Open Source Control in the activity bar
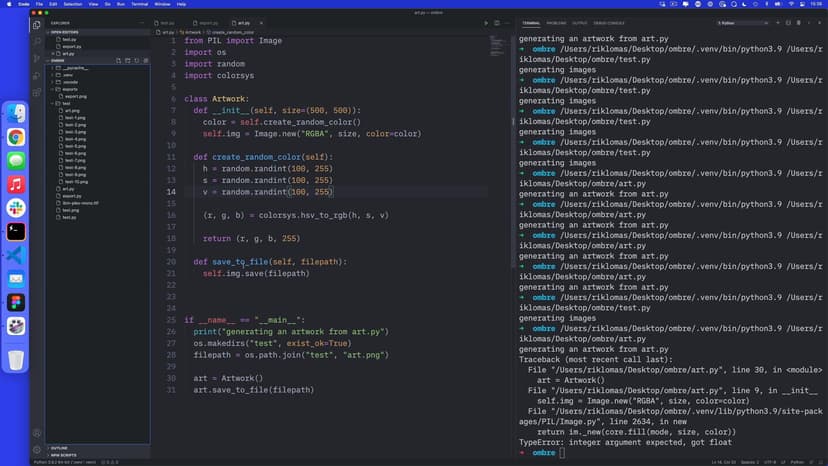 point(37,57)
